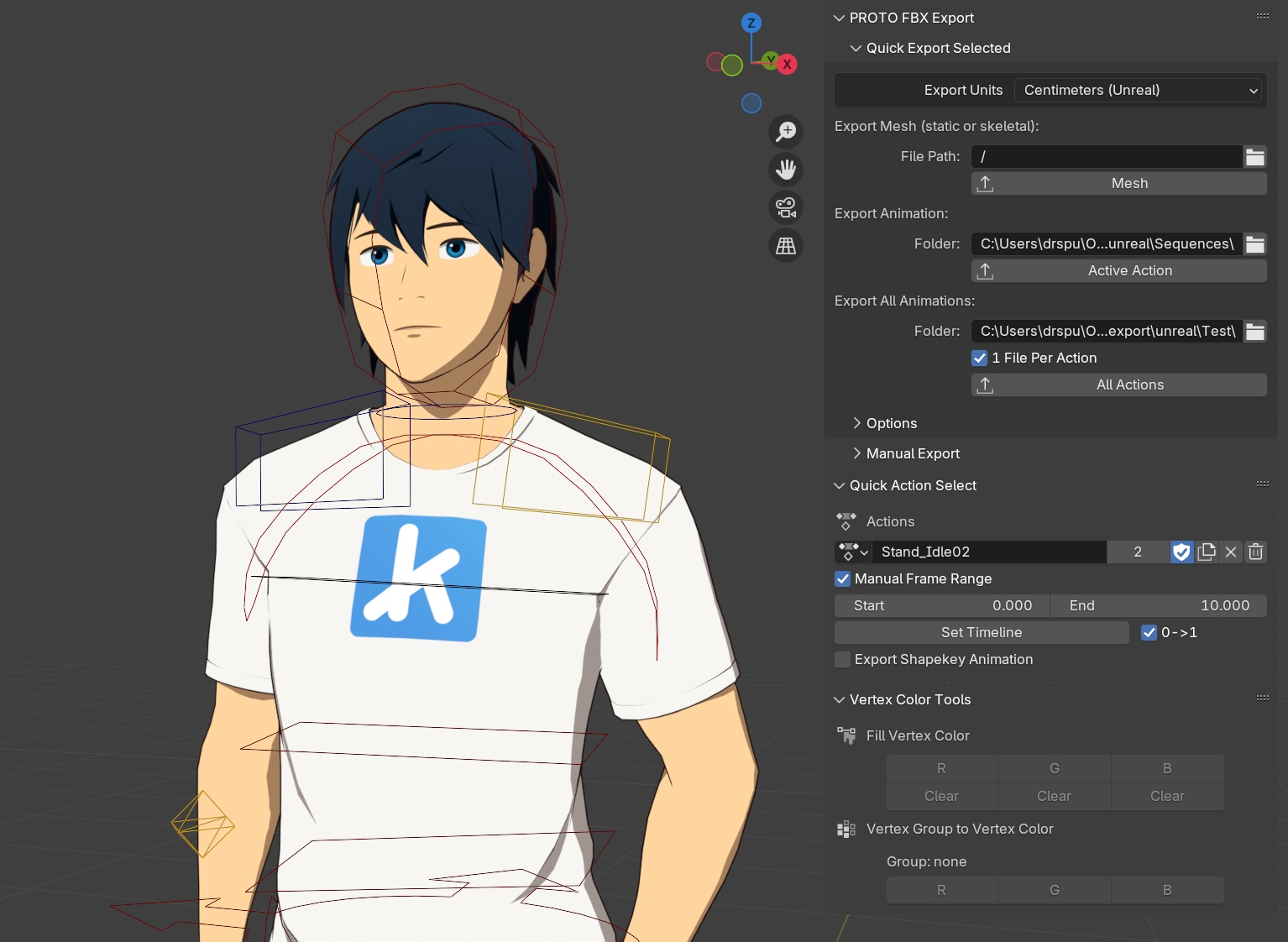Switch orthographic/perspective grid icon
The width and height of the screenshot is (1288, 942).
pyautogui.click(x=786, y=246)
